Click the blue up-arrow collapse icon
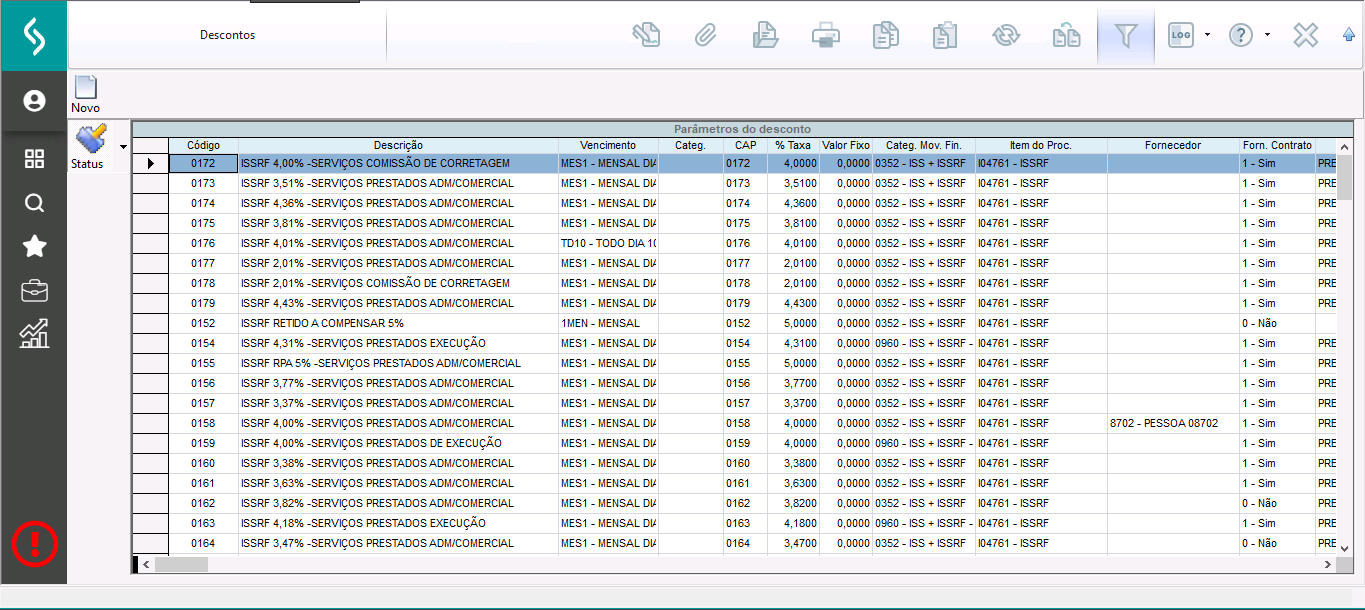This screenshot has height=610, width=1365. [x=1349, y=36]
